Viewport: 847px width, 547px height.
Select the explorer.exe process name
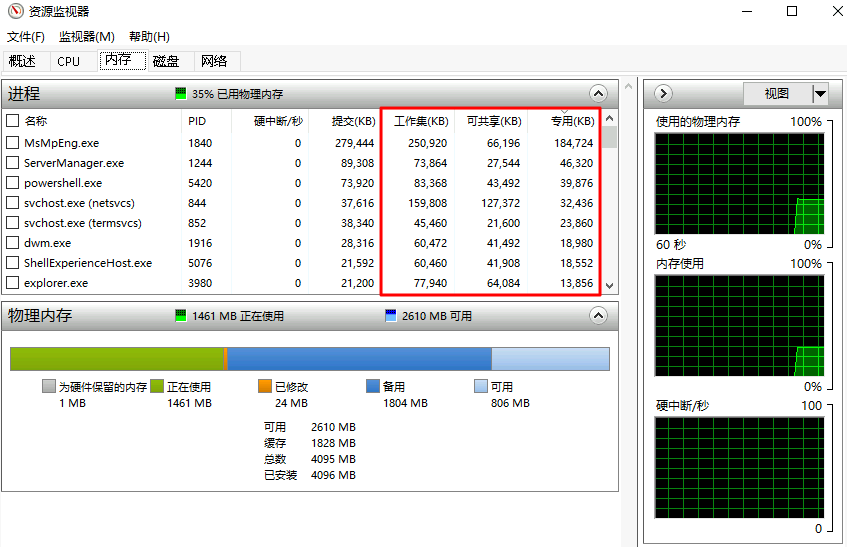(x=56, y=283)
